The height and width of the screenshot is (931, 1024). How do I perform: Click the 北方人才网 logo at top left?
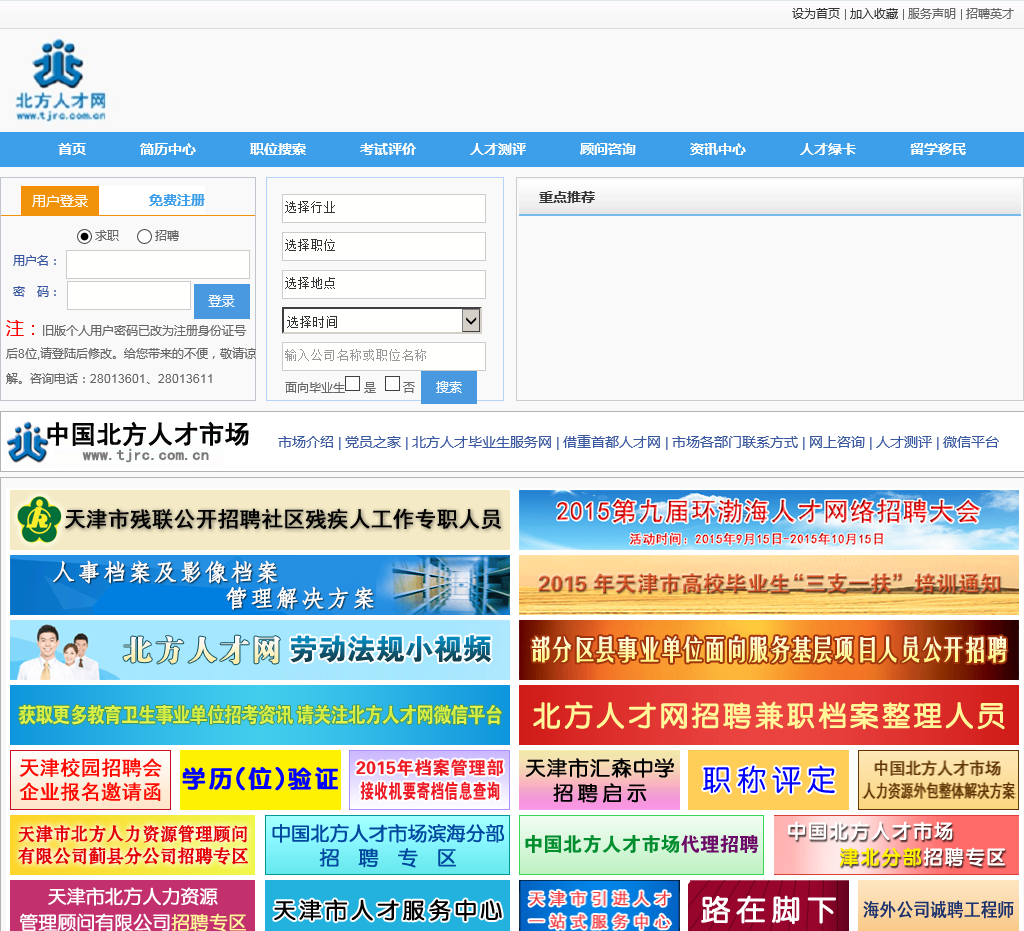click(61, 80)
